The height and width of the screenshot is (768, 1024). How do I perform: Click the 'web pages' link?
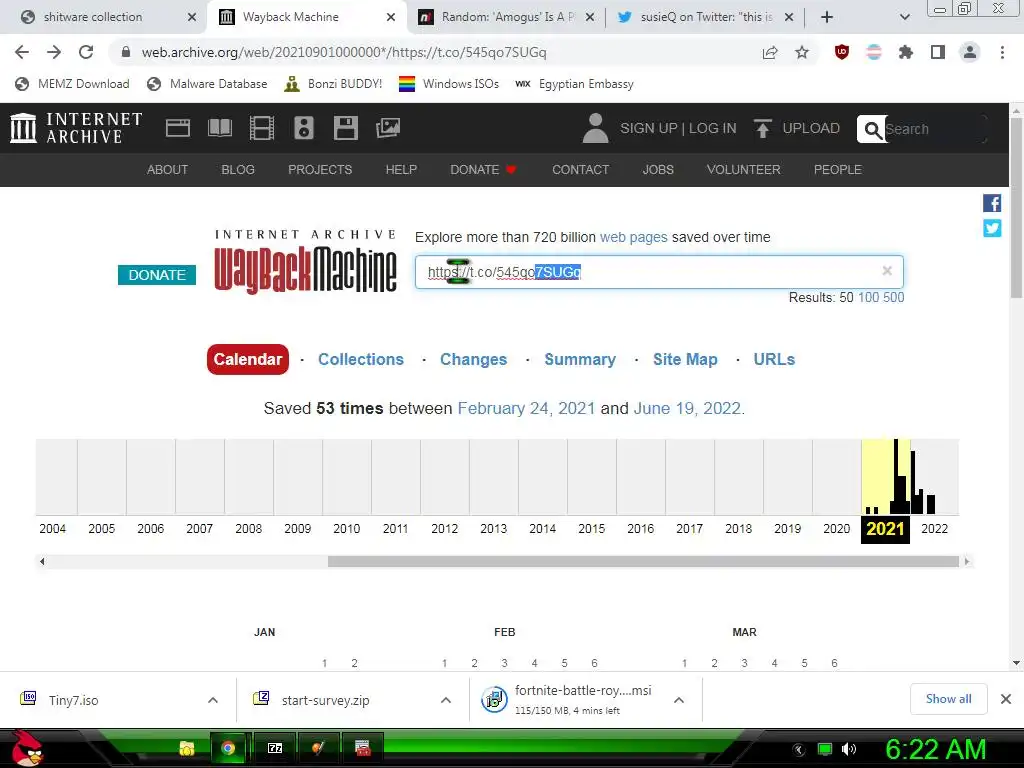coord(633,237)
